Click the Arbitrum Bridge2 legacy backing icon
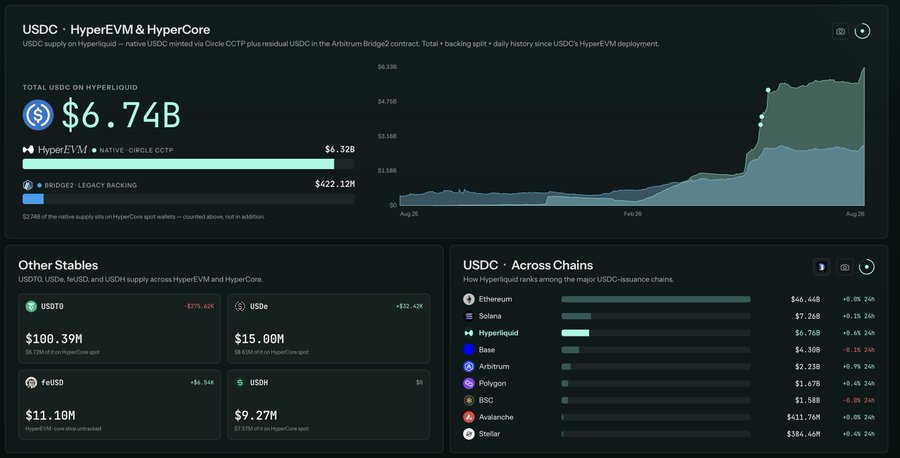 point(28,185)
